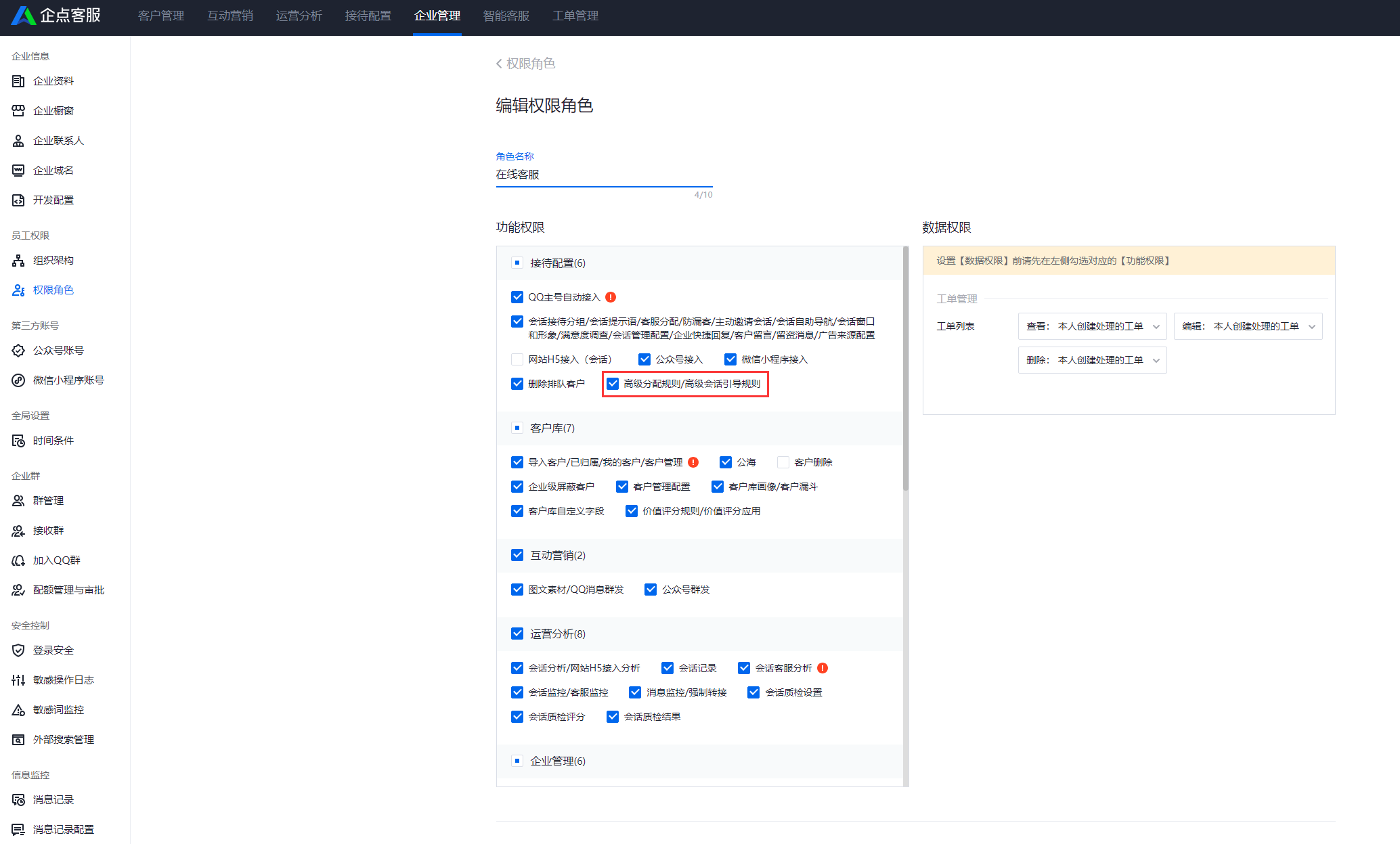1400x844 pixels.
Task: Click the 组织架构 org chart icon
Action: (x=18, y=261)
